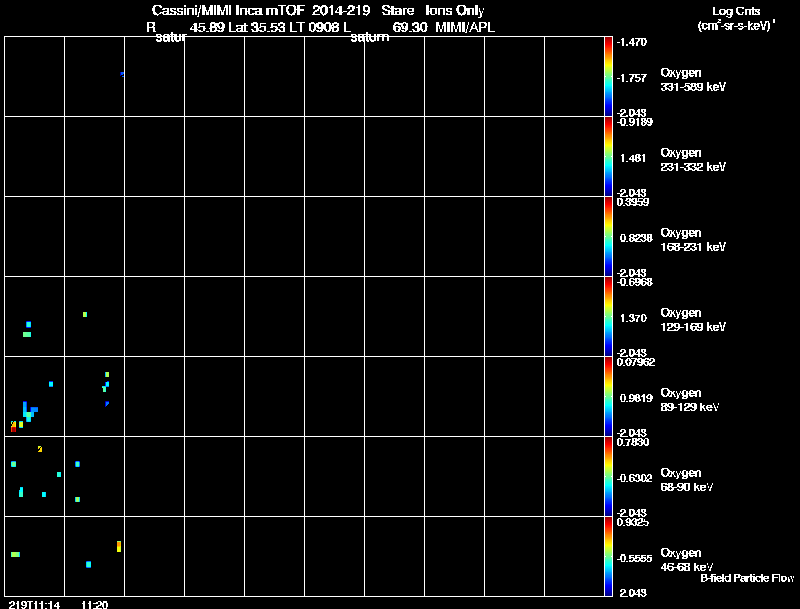Click the '1.461' scale value

[633, 158]
